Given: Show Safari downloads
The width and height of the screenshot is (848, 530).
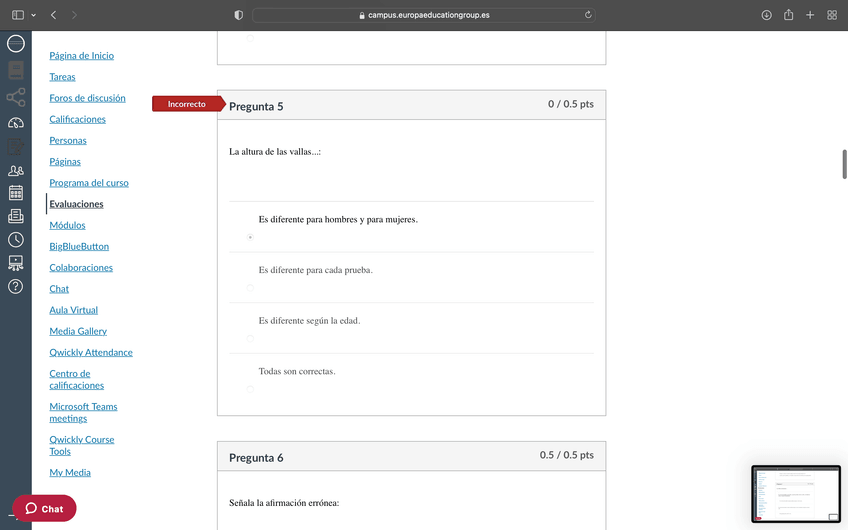Looking at the screenshot, I should tap(766, 15).
